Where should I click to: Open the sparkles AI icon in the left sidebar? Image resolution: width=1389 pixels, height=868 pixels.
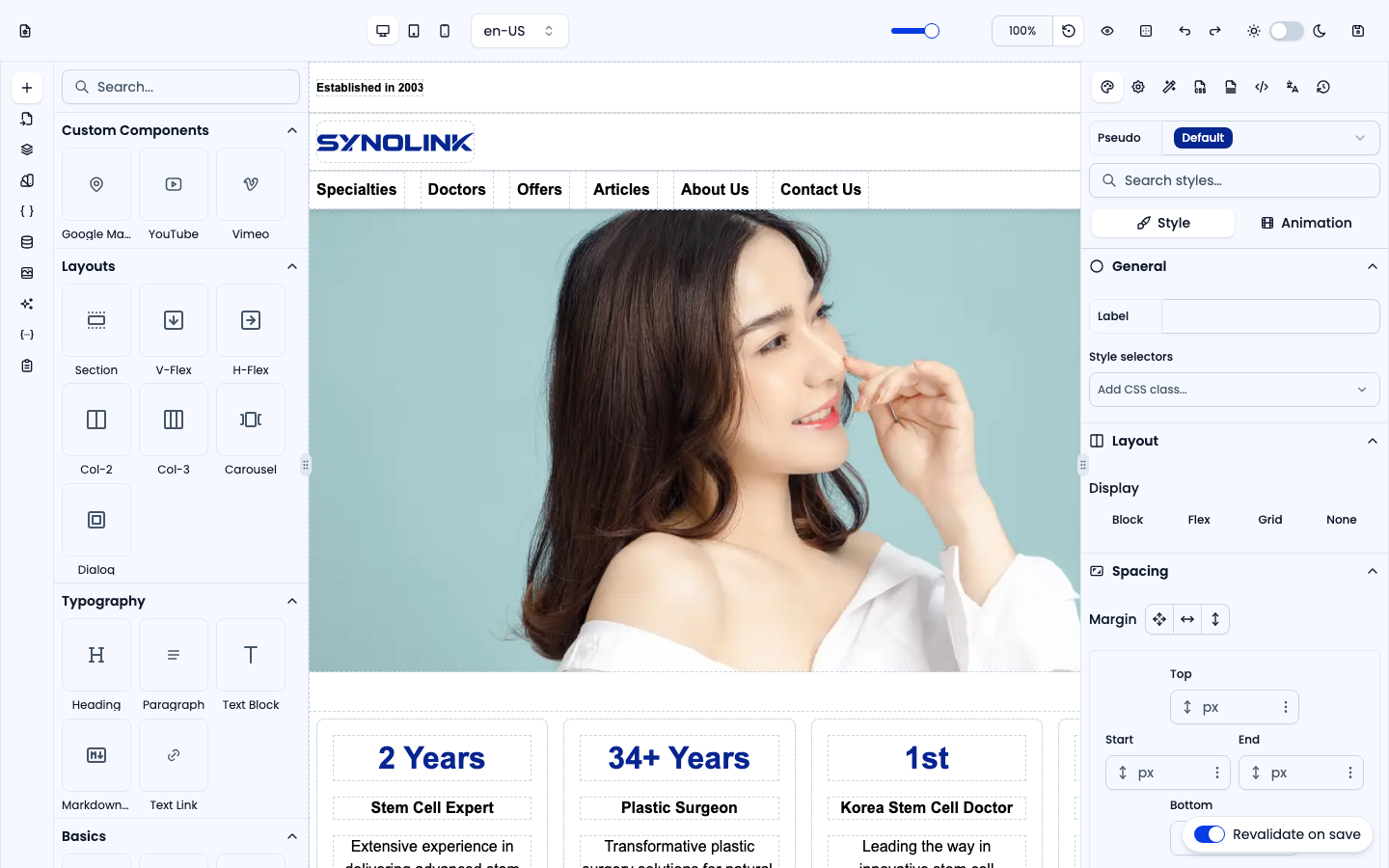point(27,304)
